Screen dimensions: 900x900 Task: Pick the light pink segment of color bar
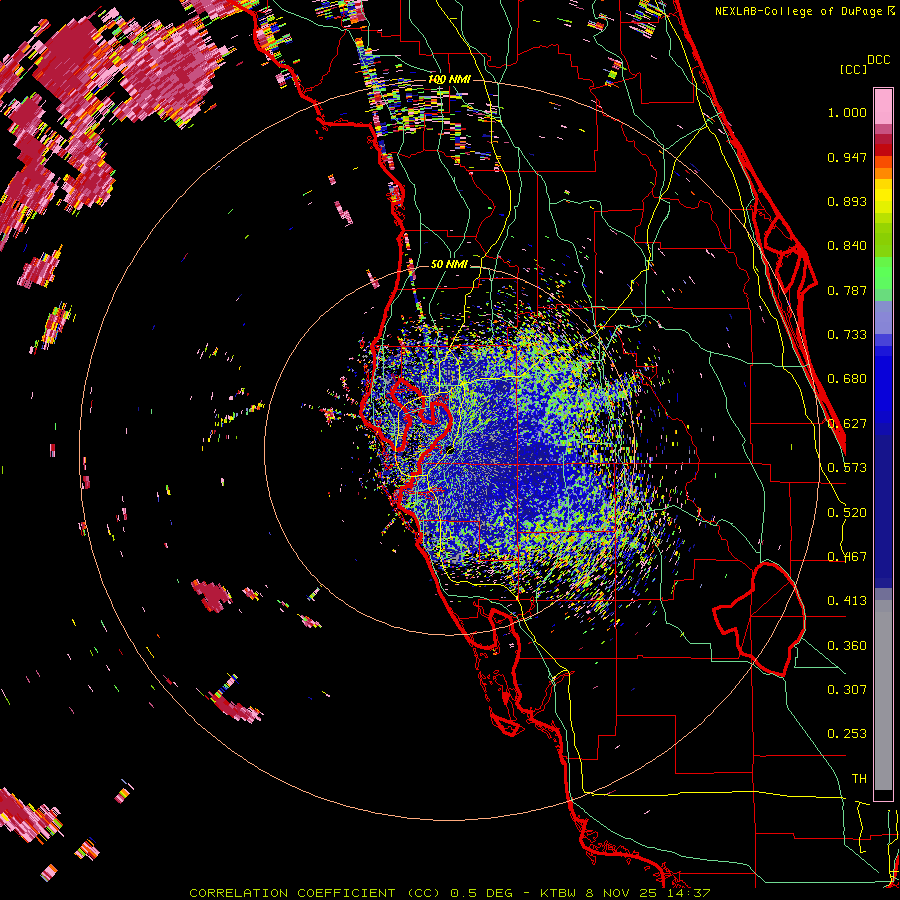coord(883,106)
